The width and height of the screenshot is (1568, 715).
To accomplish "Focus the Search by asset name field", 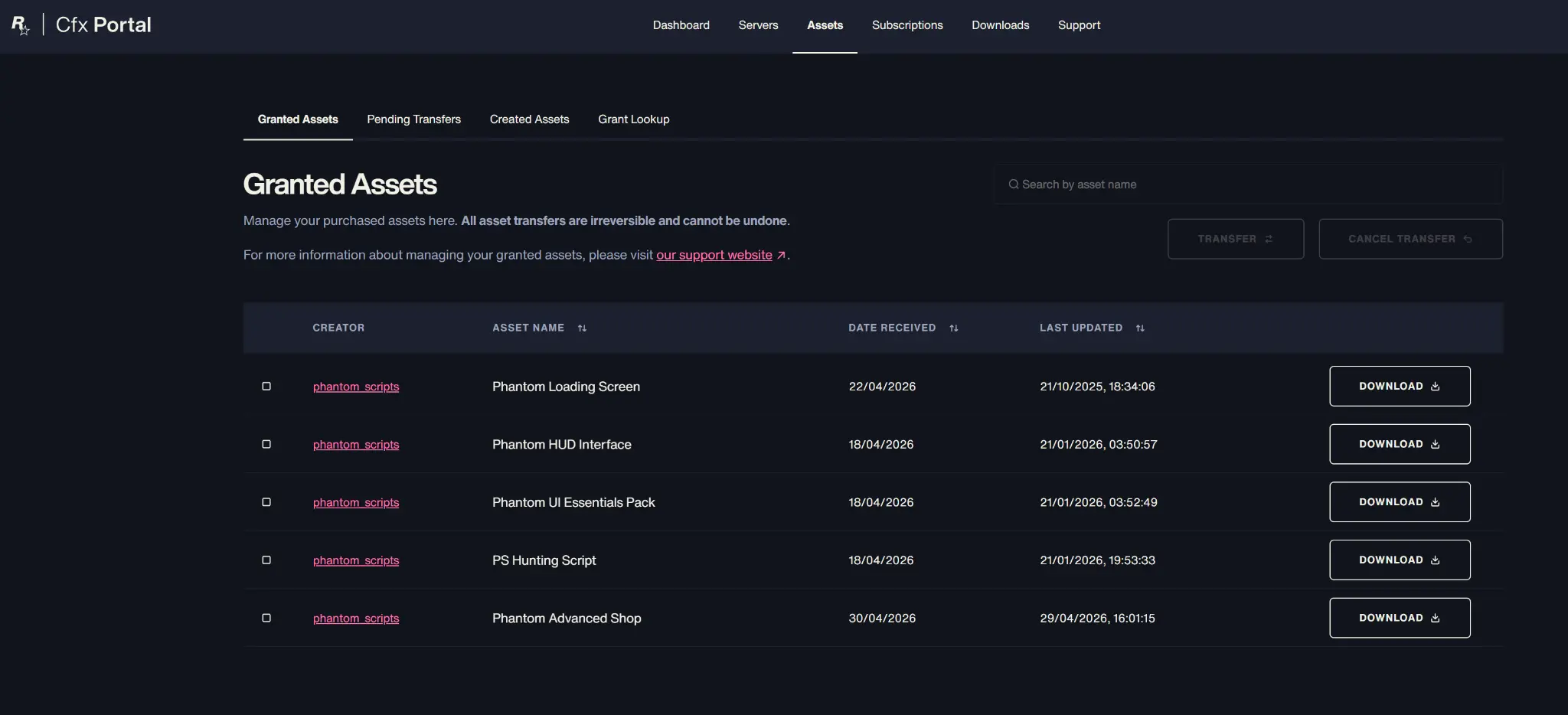I will click(1249, 184).
